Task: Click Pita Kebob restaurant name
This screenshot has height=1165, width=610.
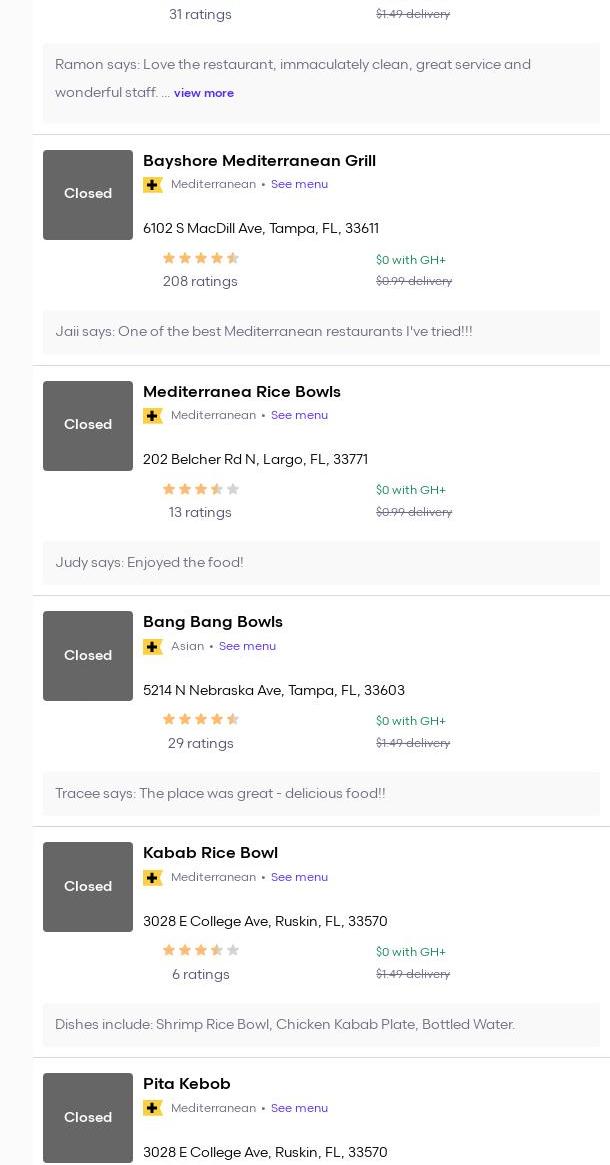Action: tap(186, 1084)
